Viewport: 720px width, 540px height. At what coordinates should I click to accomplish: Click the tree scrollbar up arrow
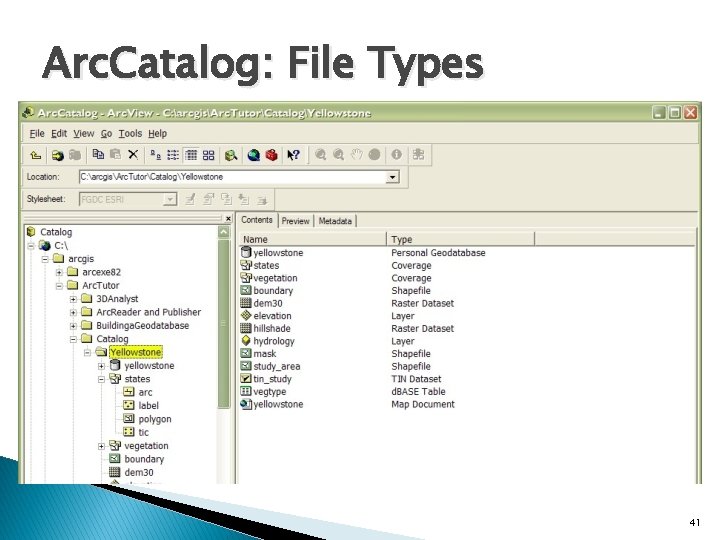[x=224, y=232]
